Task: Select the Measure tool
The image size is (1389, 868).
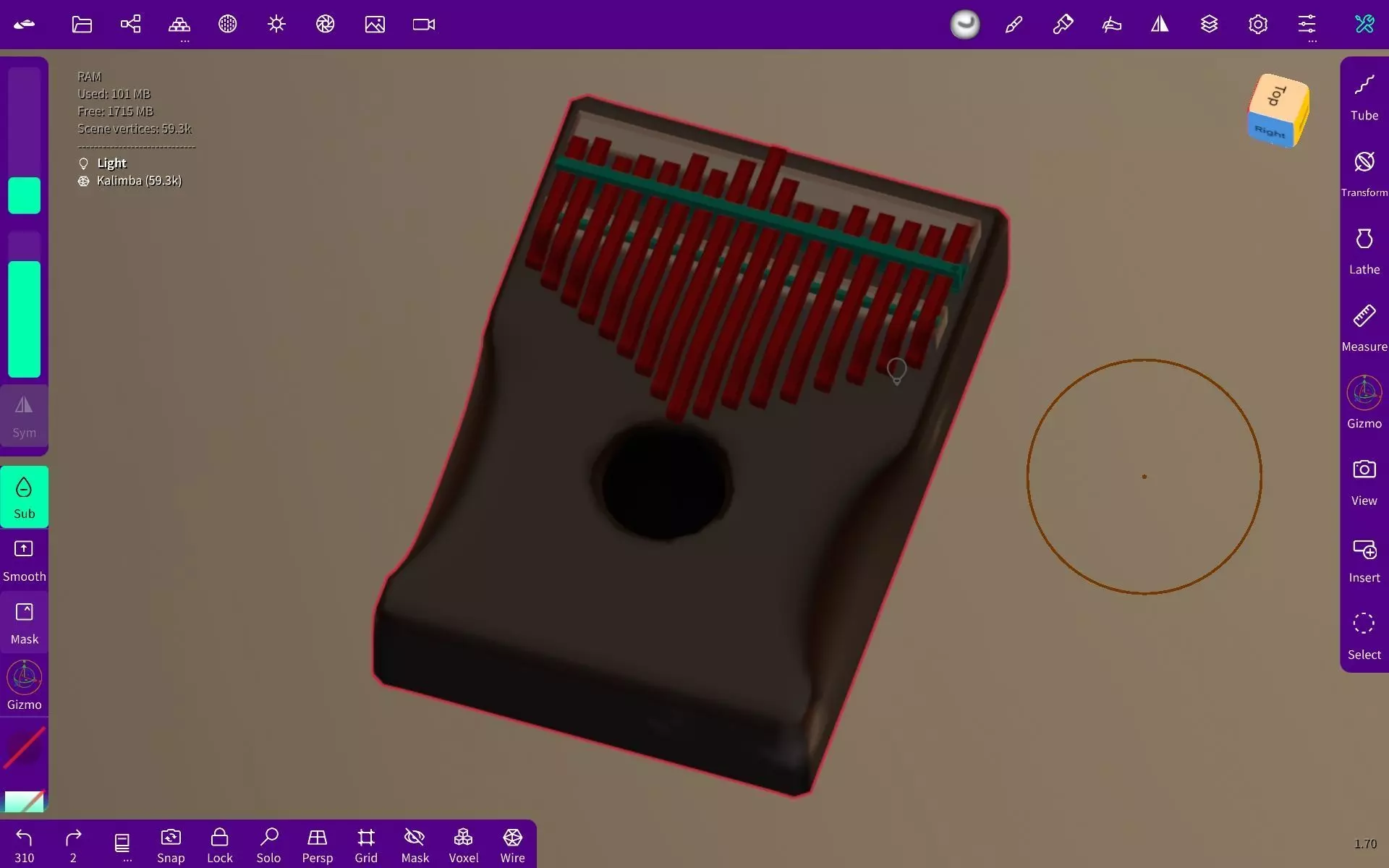Action: pos(1364,328)
